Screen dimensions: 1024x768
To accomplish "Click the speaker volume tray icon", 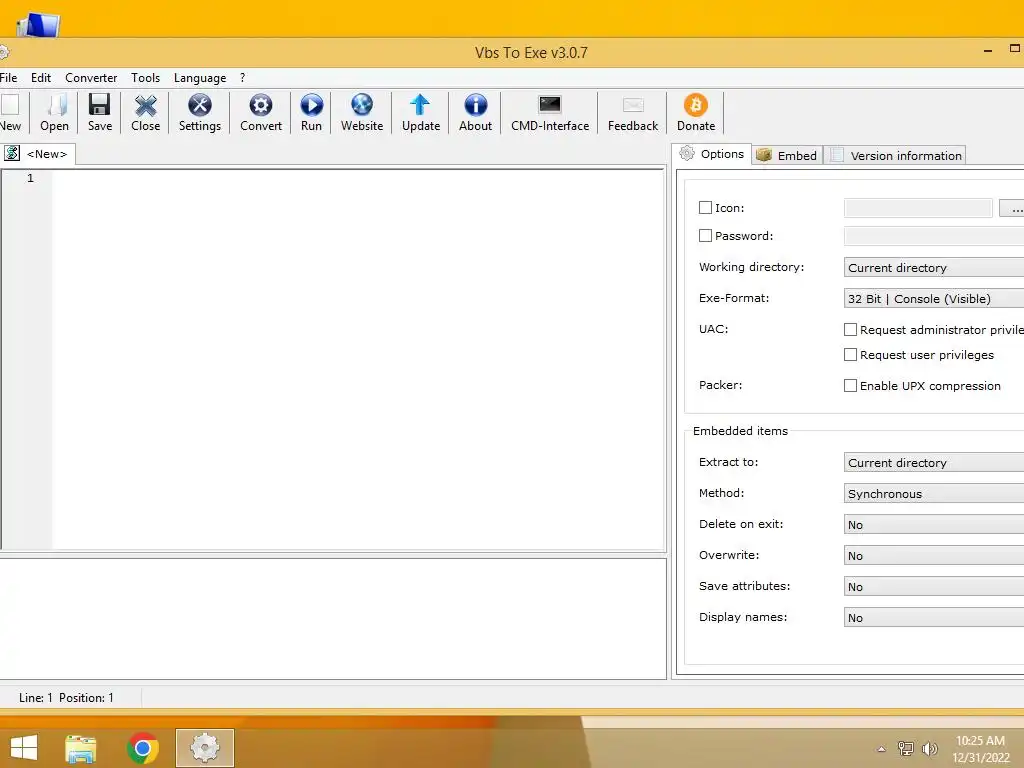I will point(929,748).
